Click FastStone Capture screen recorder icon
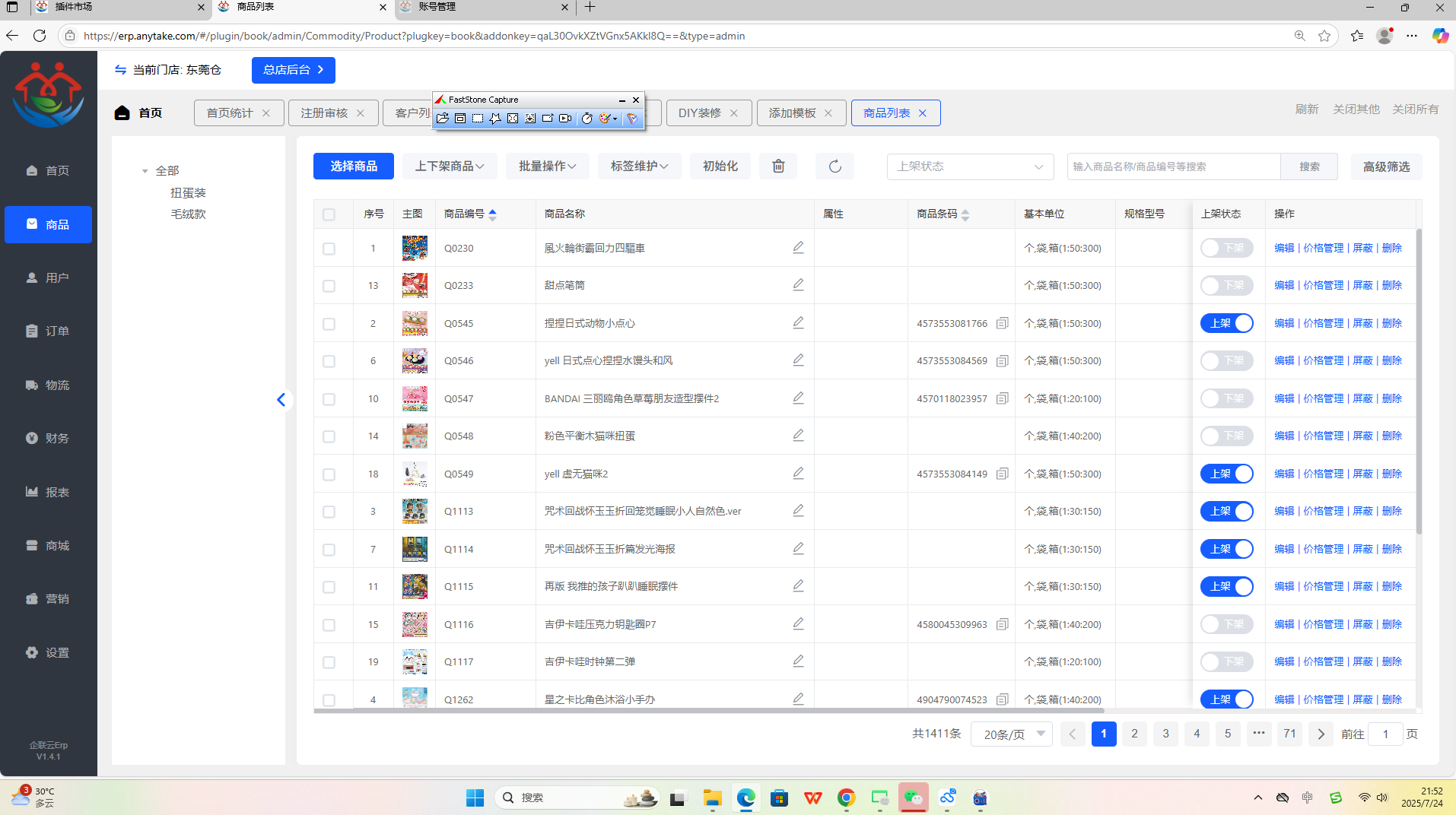The image size is (1456, 815). (x=565, y=119)
